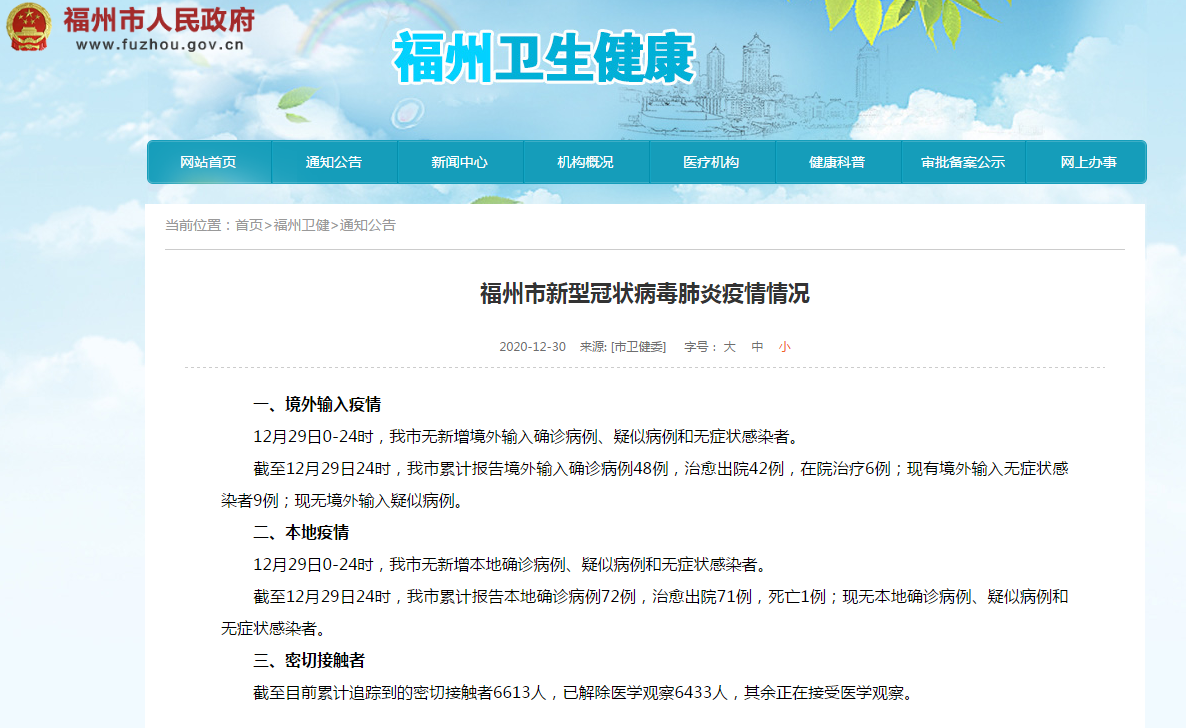Viewport: 1186px width, 728px height.
Task: Click the national emblem logo icon
Action: 29,26
